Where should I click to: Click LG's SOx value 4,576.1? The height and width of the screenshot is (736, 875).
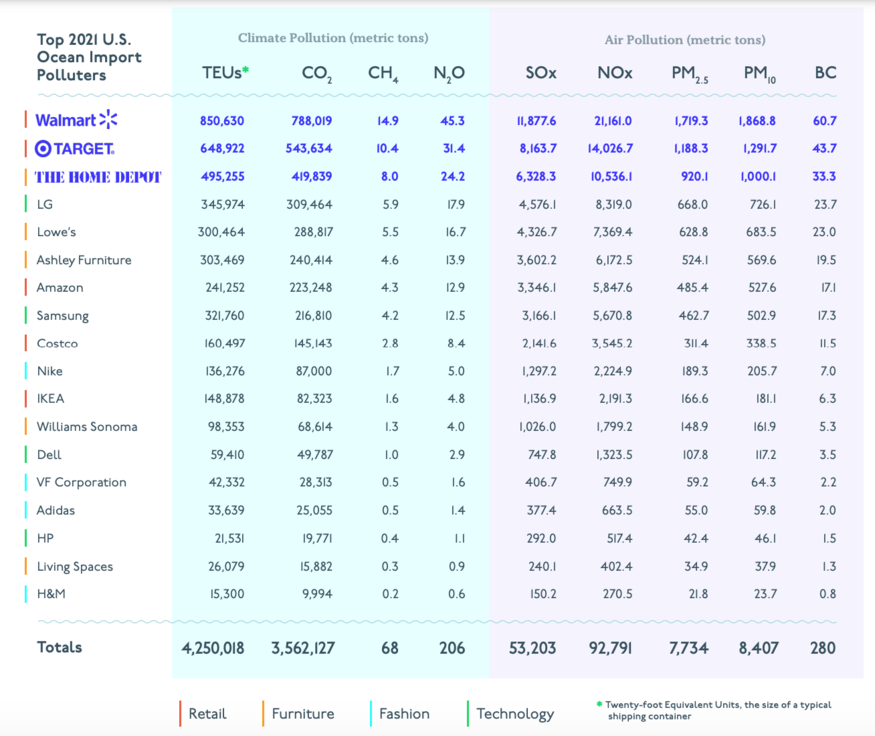[537, 204]
